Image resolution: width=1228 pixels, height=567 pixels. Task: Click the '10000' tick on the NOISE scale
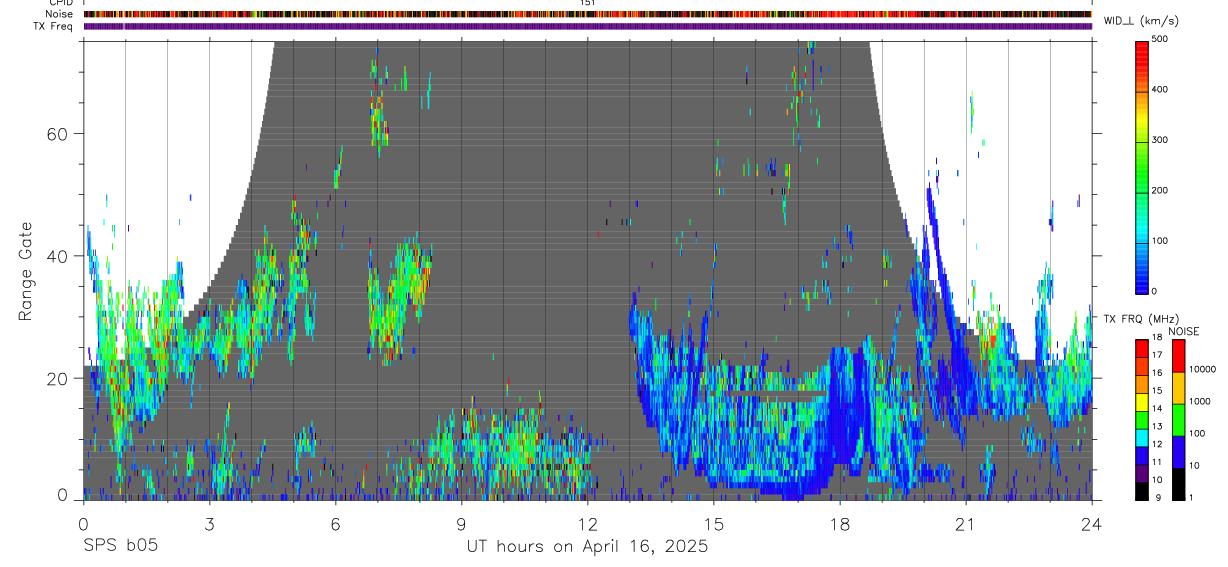pyautogui.click(x=1202, y=369)
